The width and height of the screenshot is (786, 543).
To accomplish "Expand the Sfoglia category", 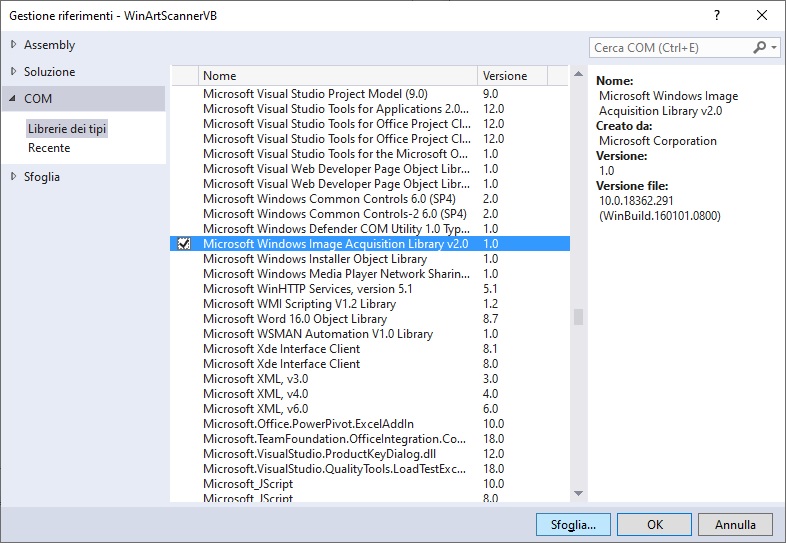I will coord(14,176).
